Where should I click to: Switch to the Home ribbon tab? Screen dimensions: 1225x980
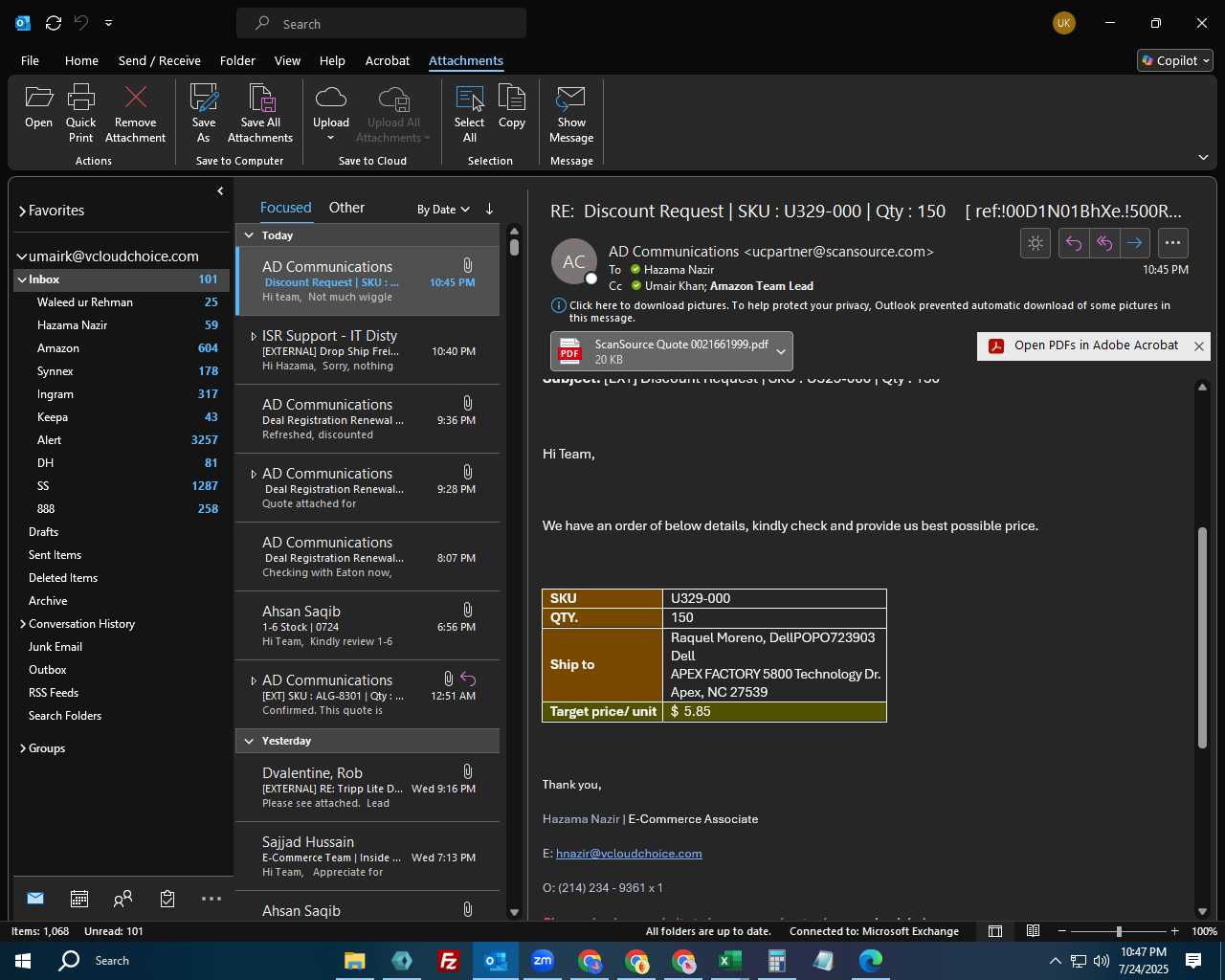pos(81,60)
